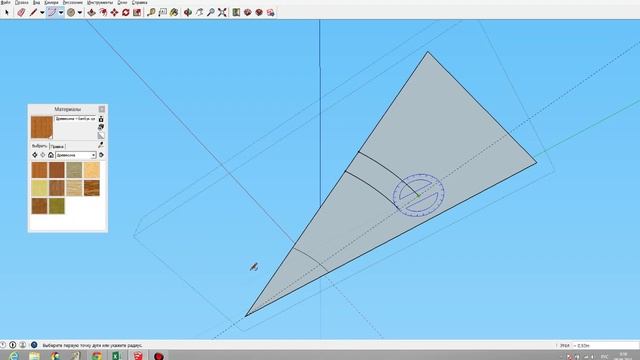Viewport: 640px width, 360px height.
Task: Select the dark burl wood swatch
Action: (91, 188)
